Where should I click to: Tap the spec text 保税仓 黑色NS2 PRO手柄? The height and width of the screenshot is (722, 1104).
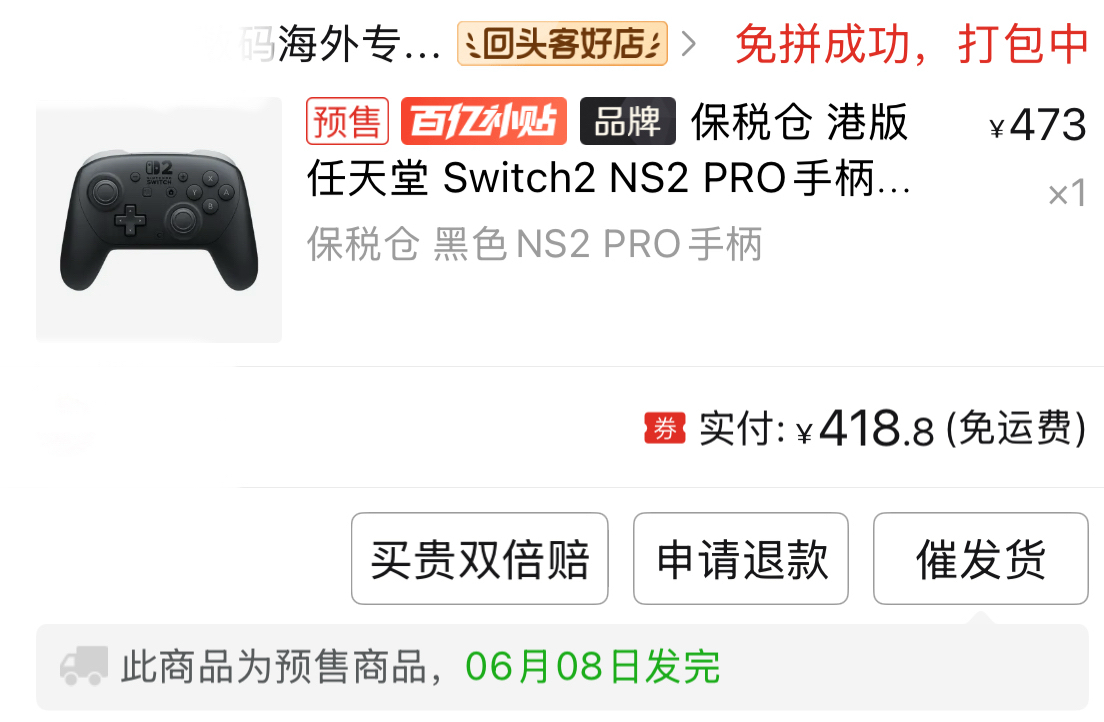pos(534,244)
